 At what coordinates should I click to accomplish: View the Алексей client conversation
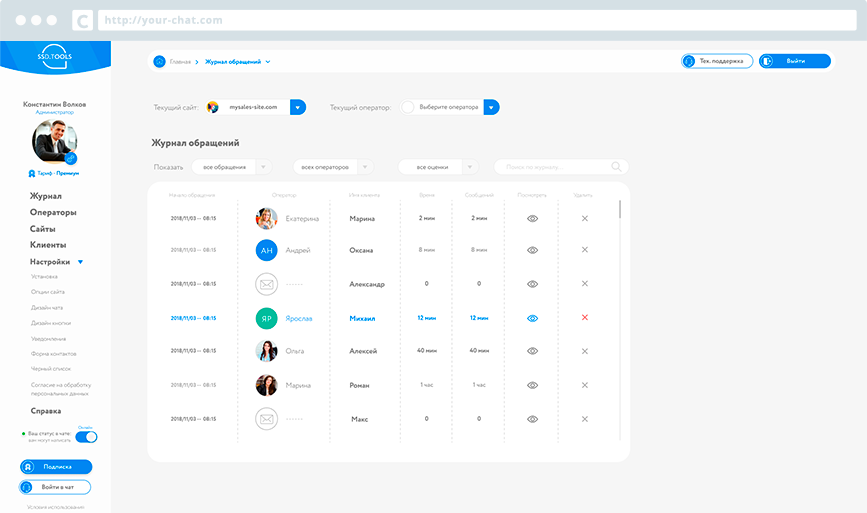pyautogui.click(x=532, y=351)
